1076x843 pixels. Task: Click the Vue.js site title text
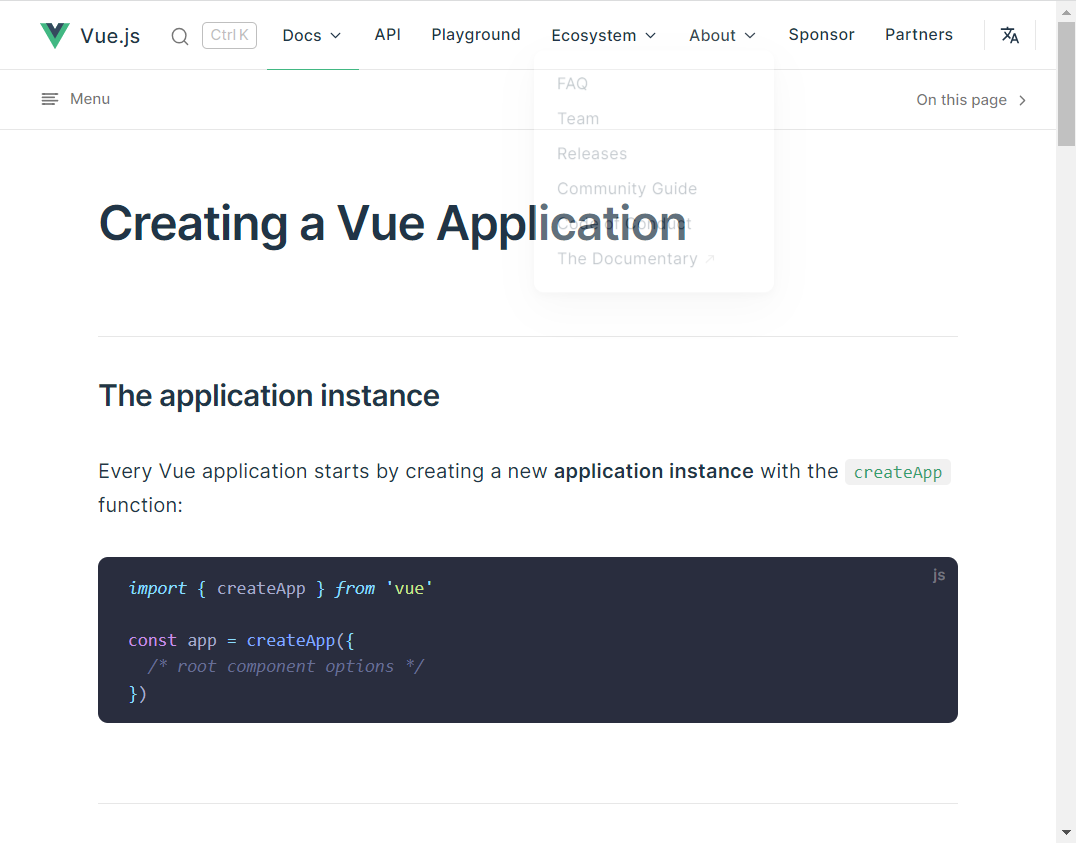coord(110,36)
